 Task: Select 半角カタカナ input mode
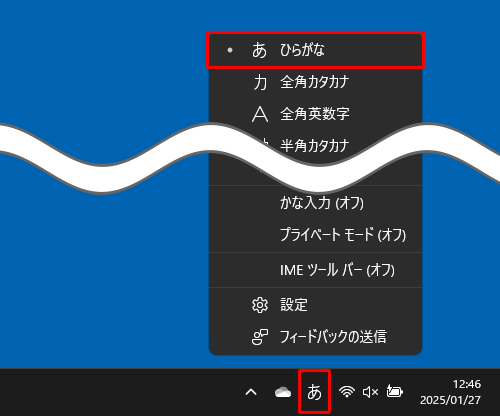pos(315,145)
